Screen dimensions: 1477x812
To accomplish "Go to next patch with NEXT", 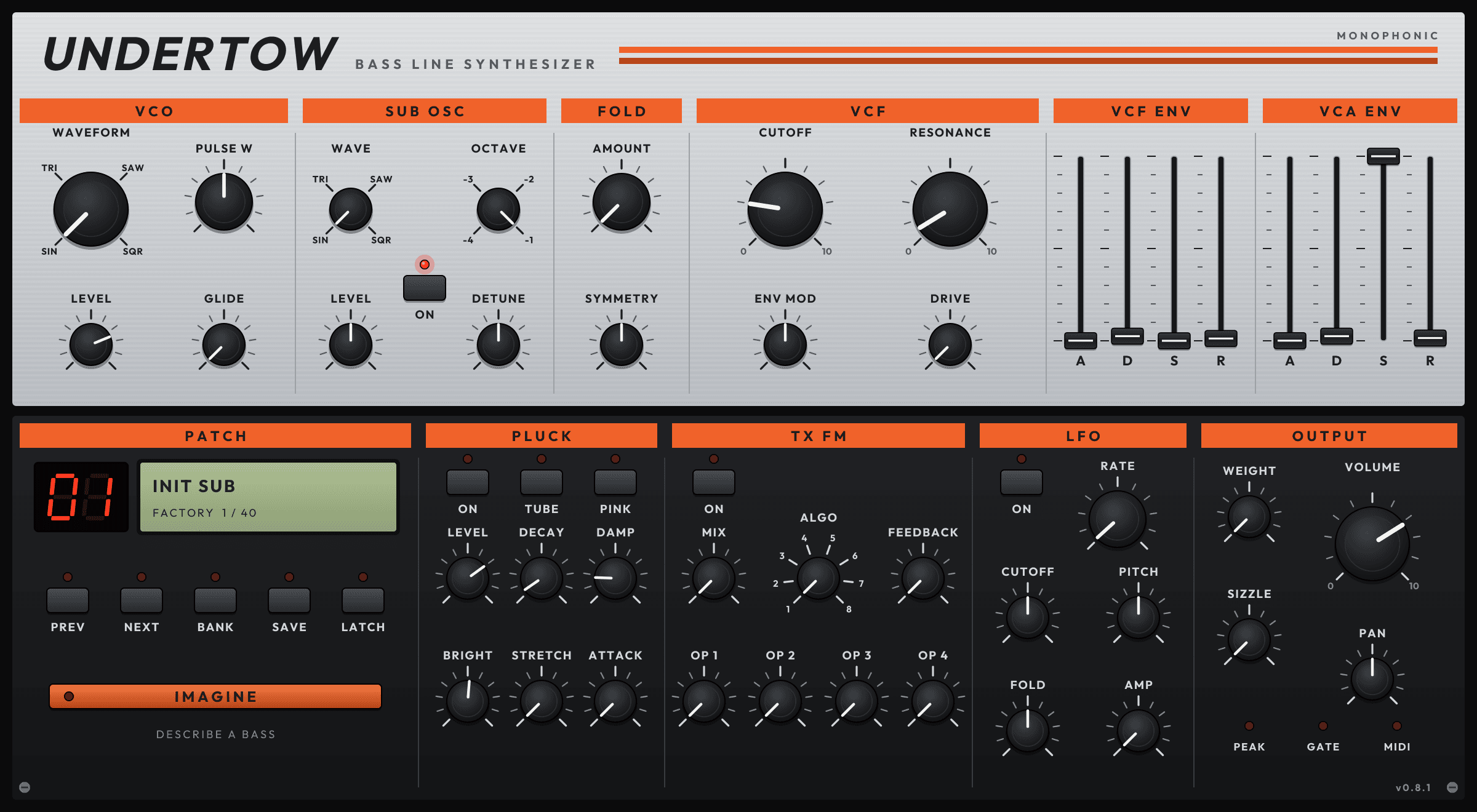I will 142,600.
